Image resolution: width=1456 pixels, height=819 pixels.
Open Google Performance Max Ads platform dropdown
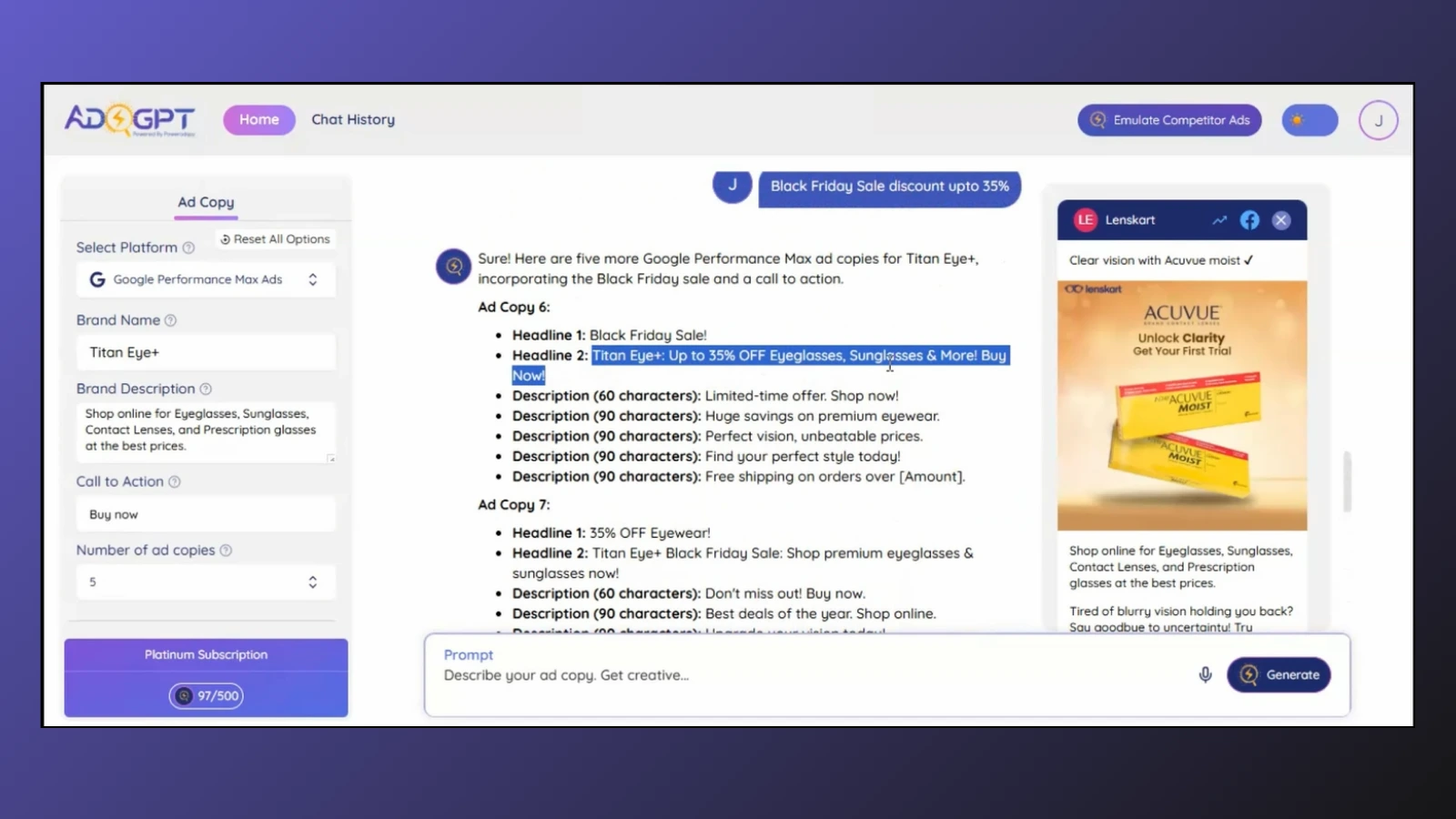tap(206, 279)
